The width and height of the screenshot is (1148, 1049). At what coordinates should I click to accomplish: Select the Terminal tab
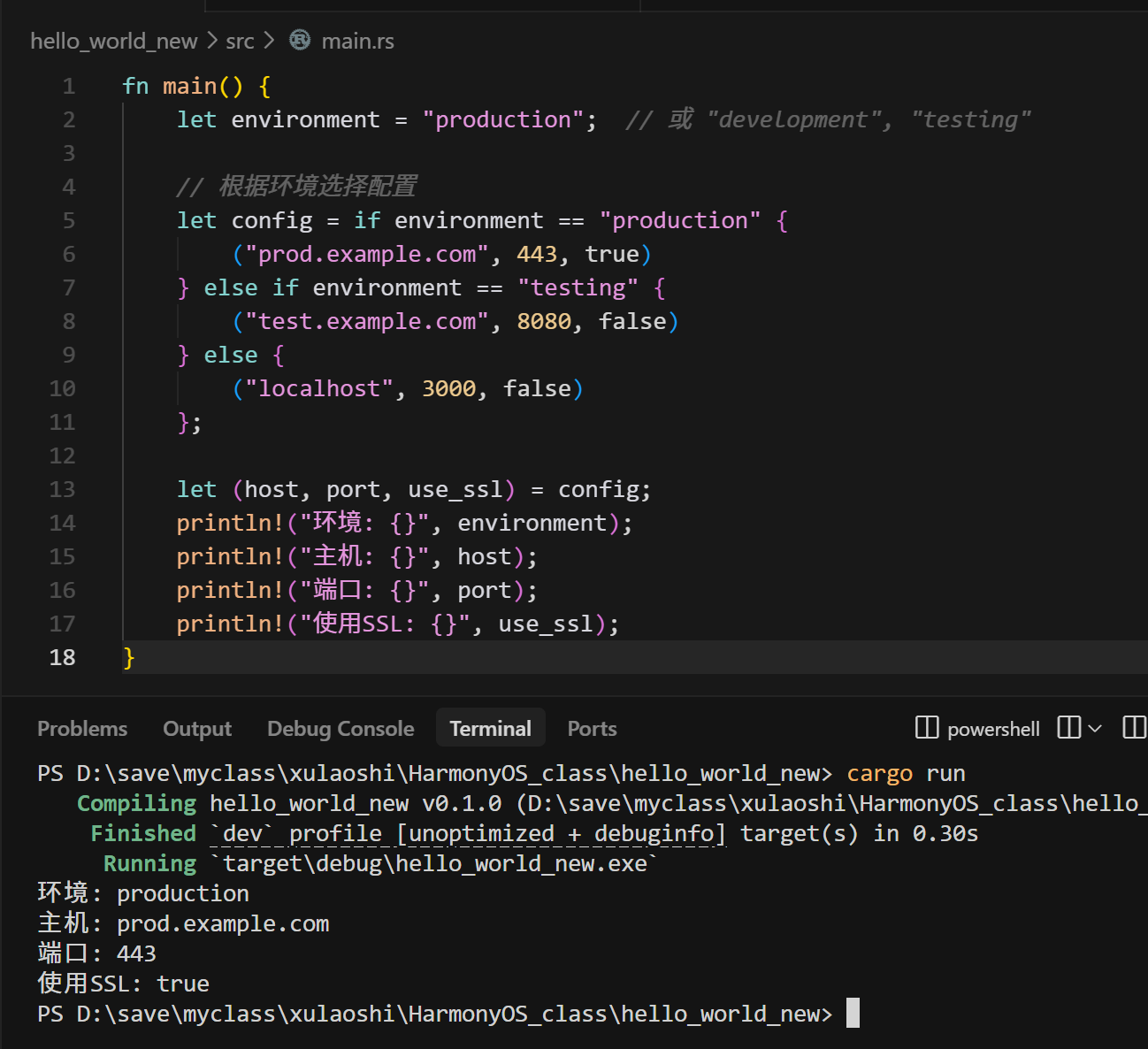click(x=491, y=728)
